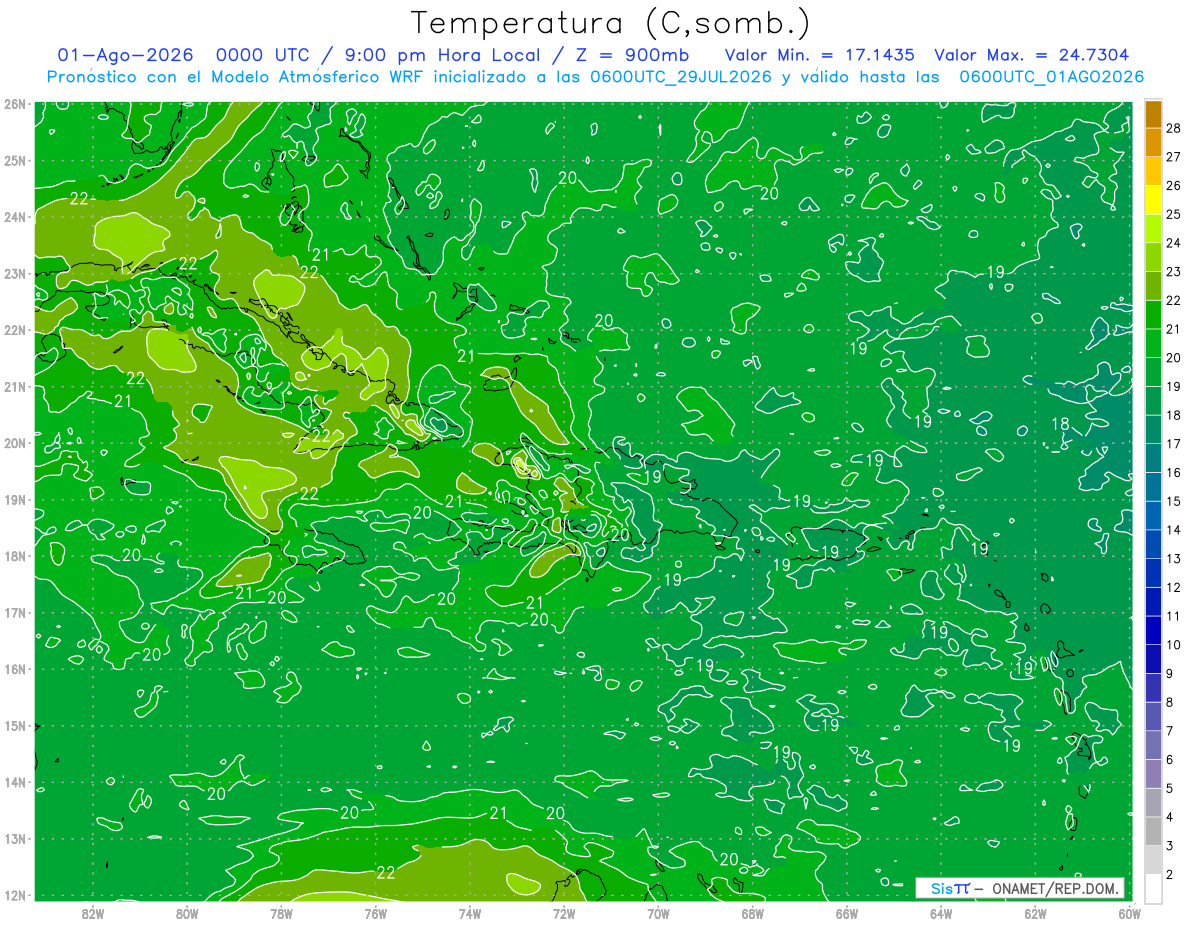Click the white swatch below label 2
Screen dimensions: 1200x927
pos(1153,888)
